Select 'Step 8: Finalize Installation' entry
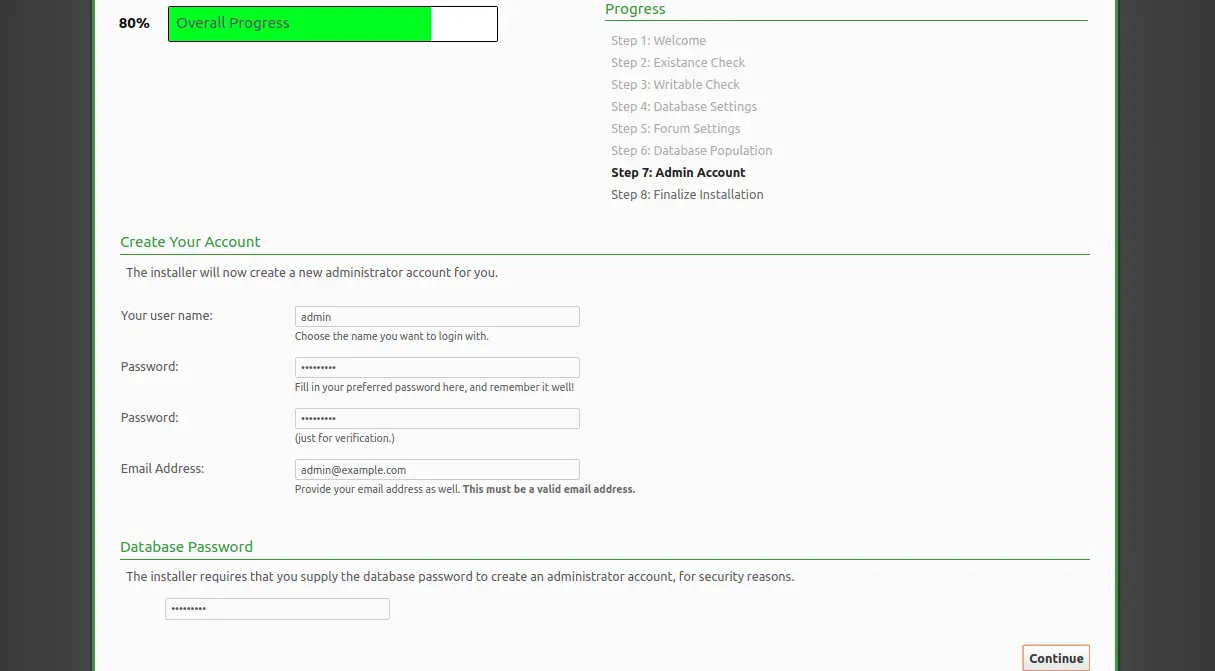This screenshot has width=1215, height=671. (x=687, y=195)
